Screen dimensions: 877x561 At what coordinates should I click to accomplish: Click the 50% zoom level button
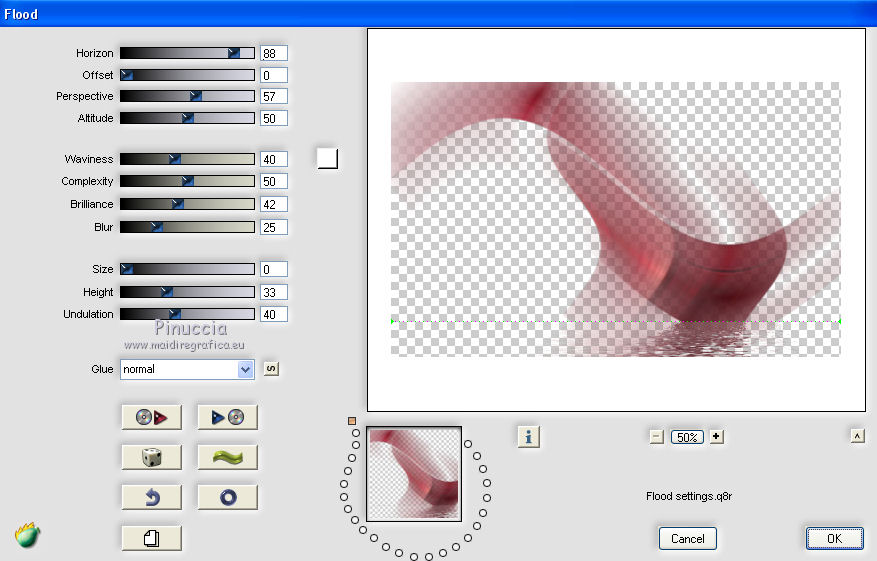click(x=687, y=437)
